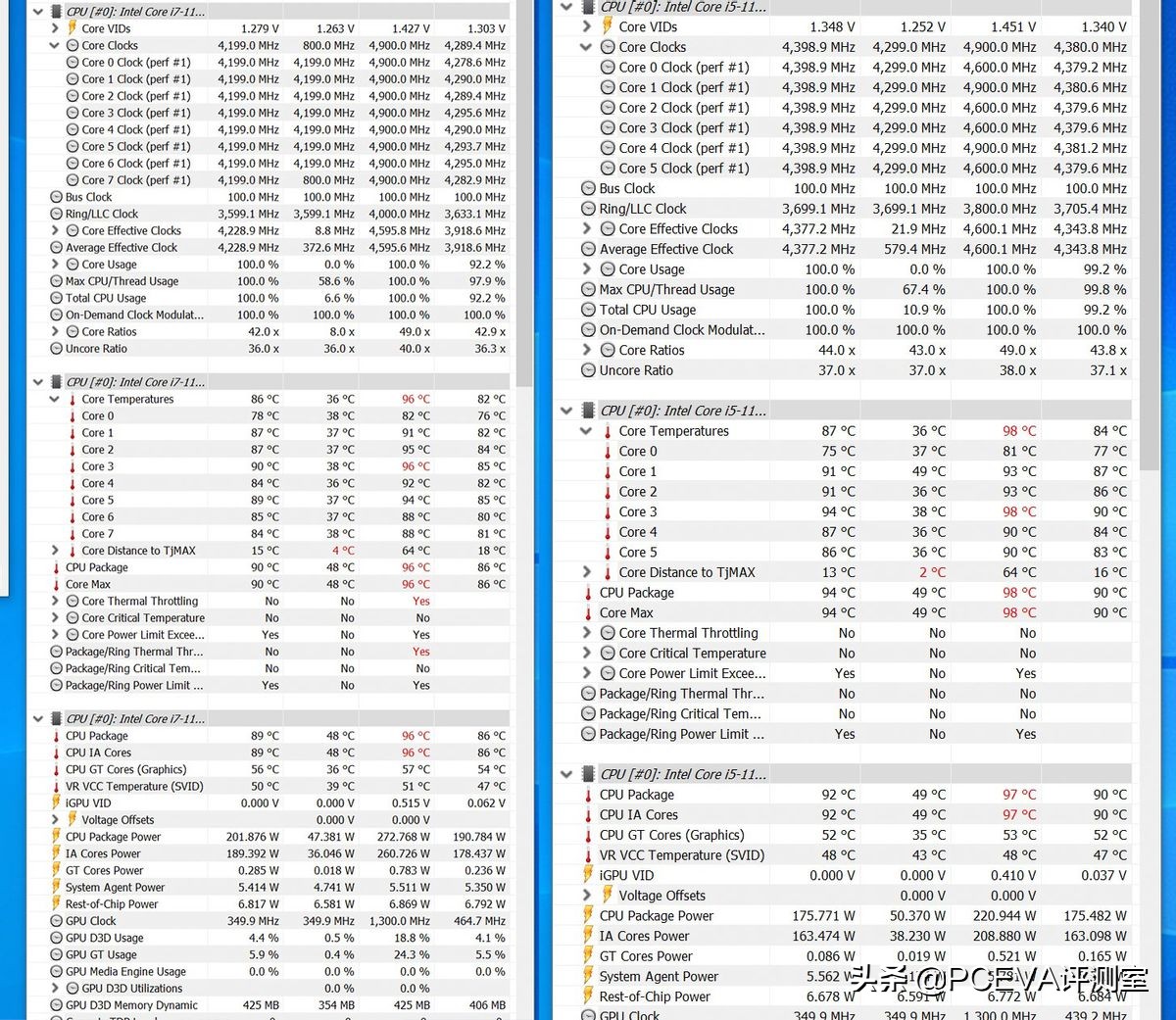The width and height of the screenshot is (1176, 1020).
Task: Expand Core VIDs in the i7 panel
Action: (x=55, y=28)
